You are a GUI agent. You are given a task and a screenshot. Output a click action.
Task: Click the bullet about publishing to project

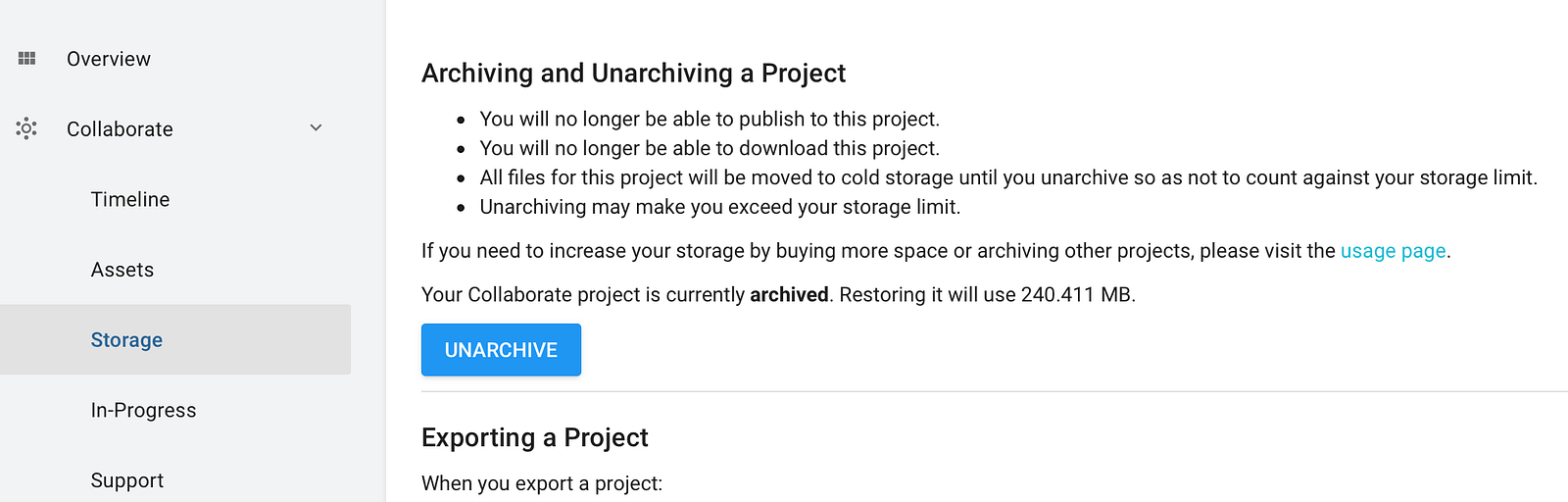click(x=710, y=120)
